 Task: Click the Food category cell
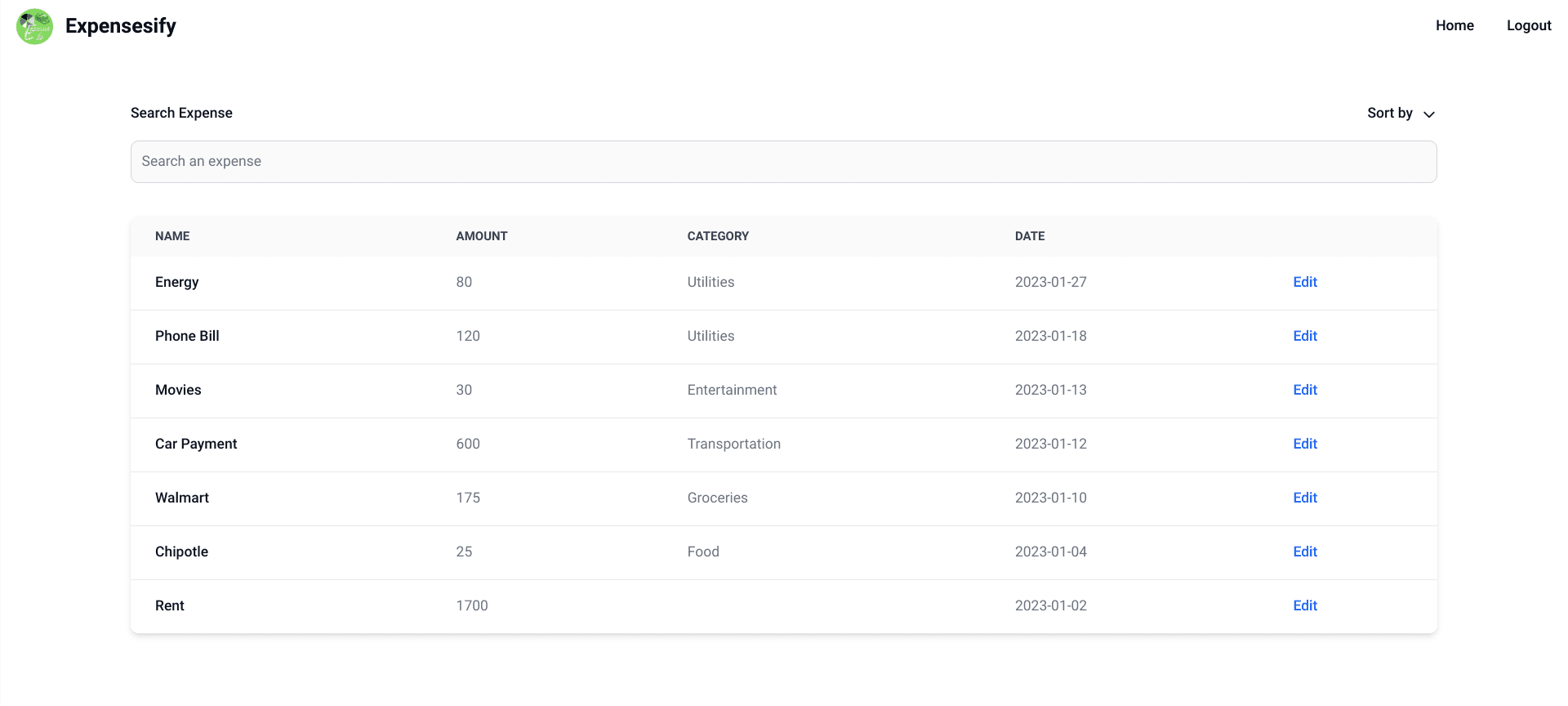pos(703,552)
